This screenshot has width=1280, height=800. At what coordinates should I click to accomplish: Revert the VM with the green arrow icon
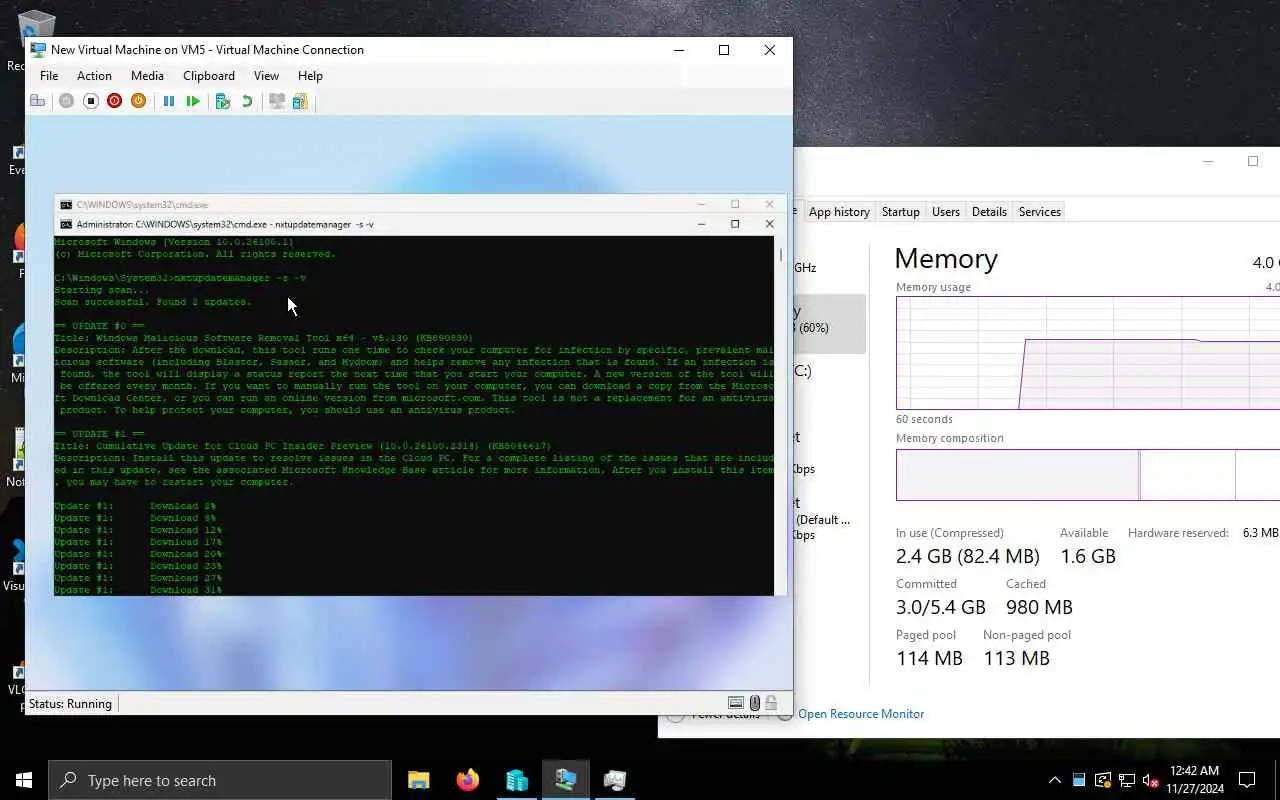(247, 101)
